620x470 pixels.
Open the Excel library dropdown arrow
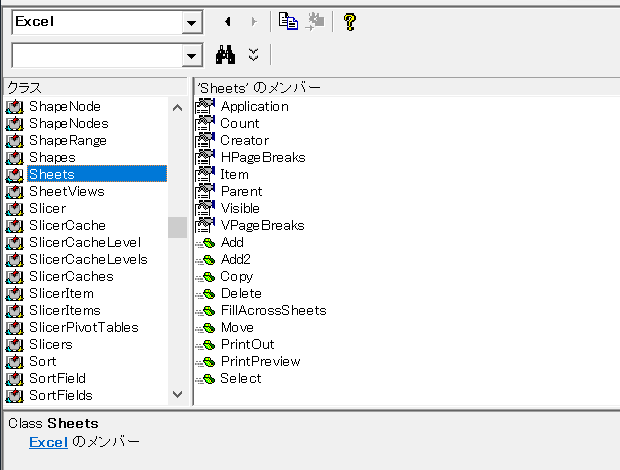click(x=192, y=23)
